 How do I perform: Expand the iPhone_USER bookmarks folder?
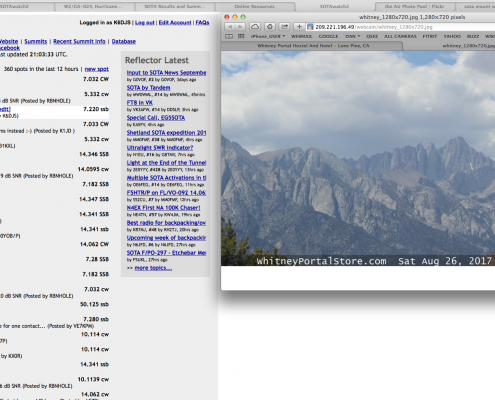[268, 36]
